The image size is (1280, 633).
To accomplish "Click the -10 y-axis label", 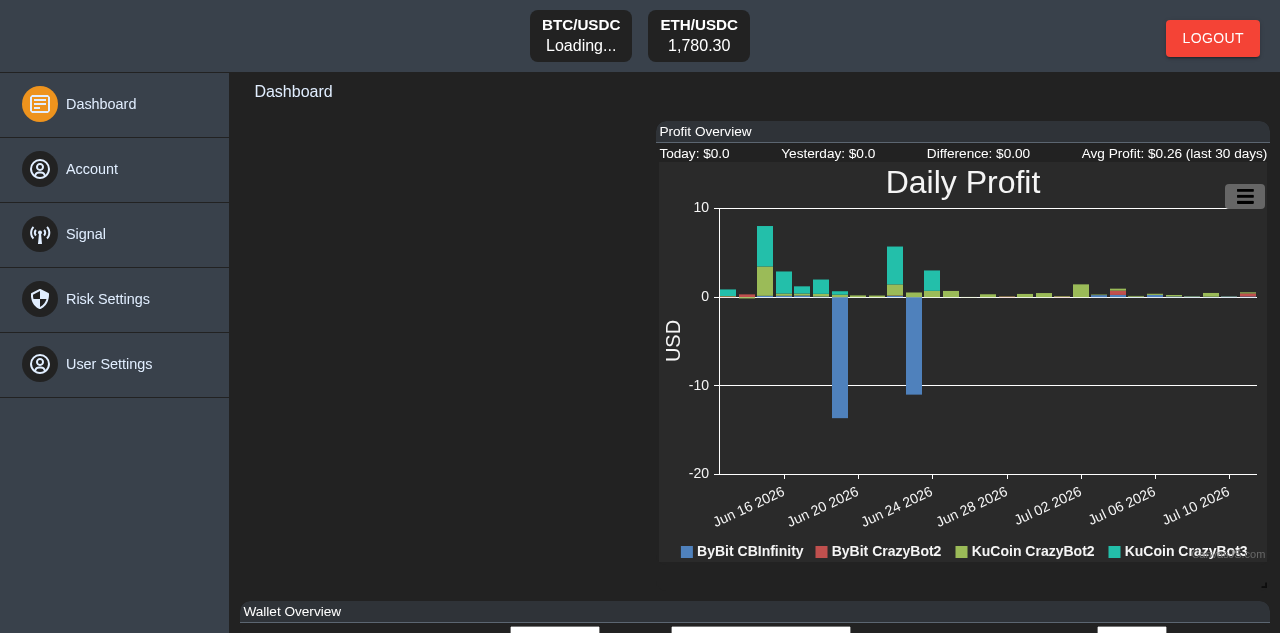I will coord(699,385).
